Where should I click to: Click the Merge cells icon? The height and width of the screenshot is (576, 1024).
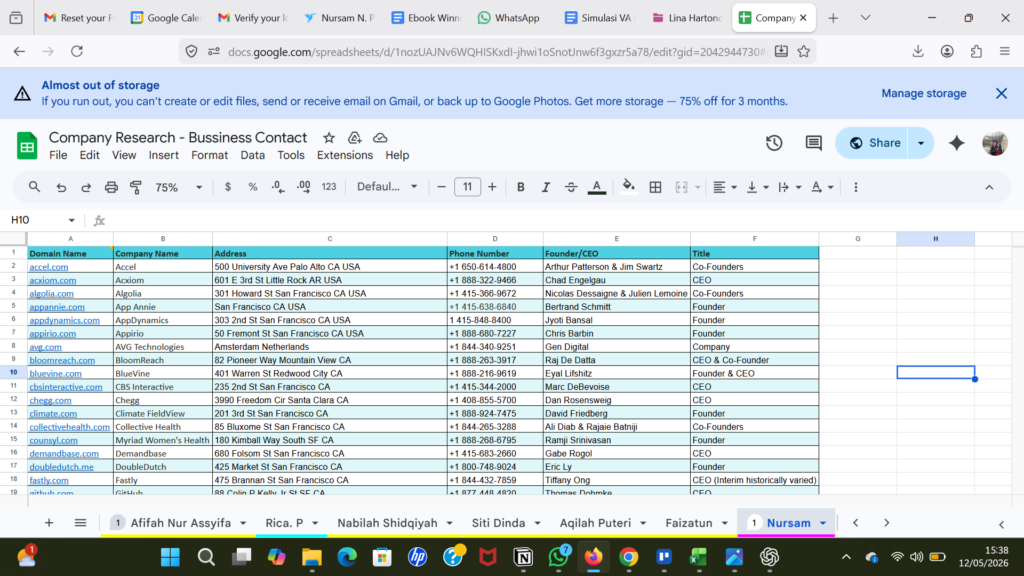pos(681,187)
